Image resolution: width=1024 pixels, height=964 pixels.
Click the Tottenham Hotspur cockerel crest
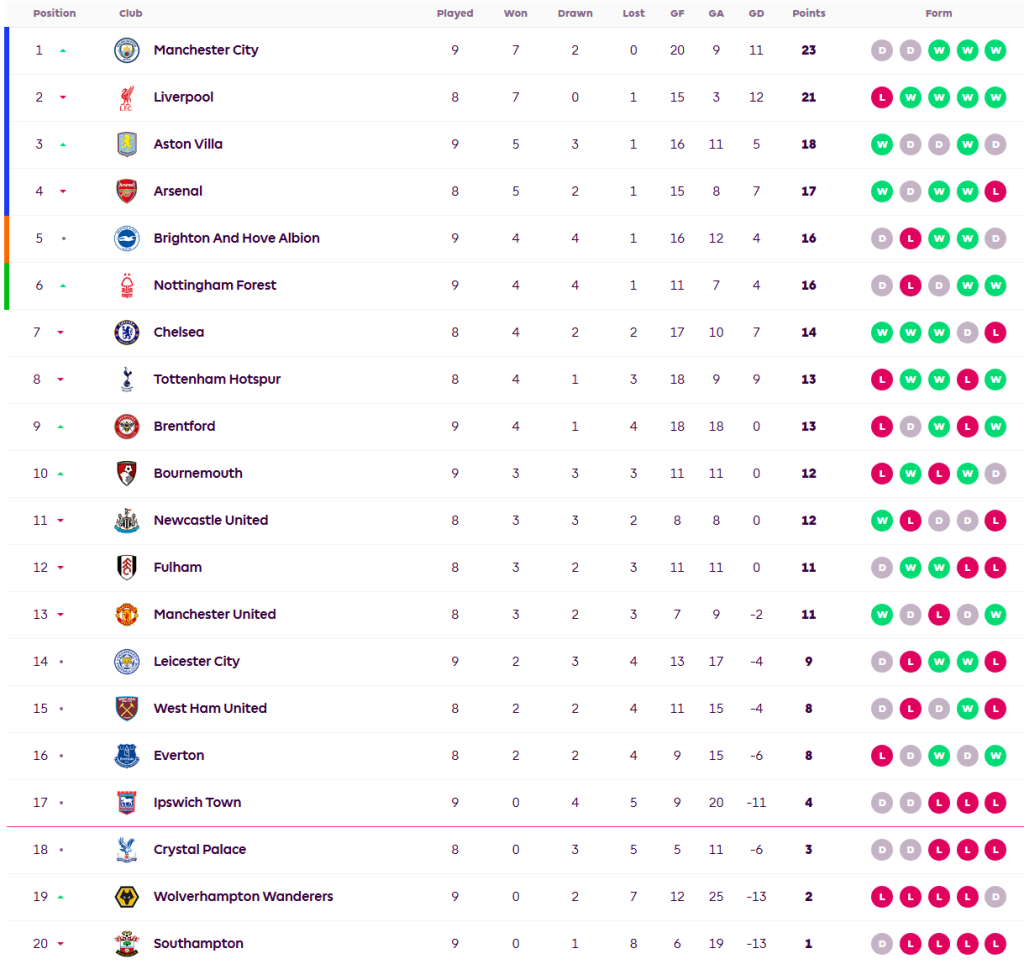coord(127,380)
